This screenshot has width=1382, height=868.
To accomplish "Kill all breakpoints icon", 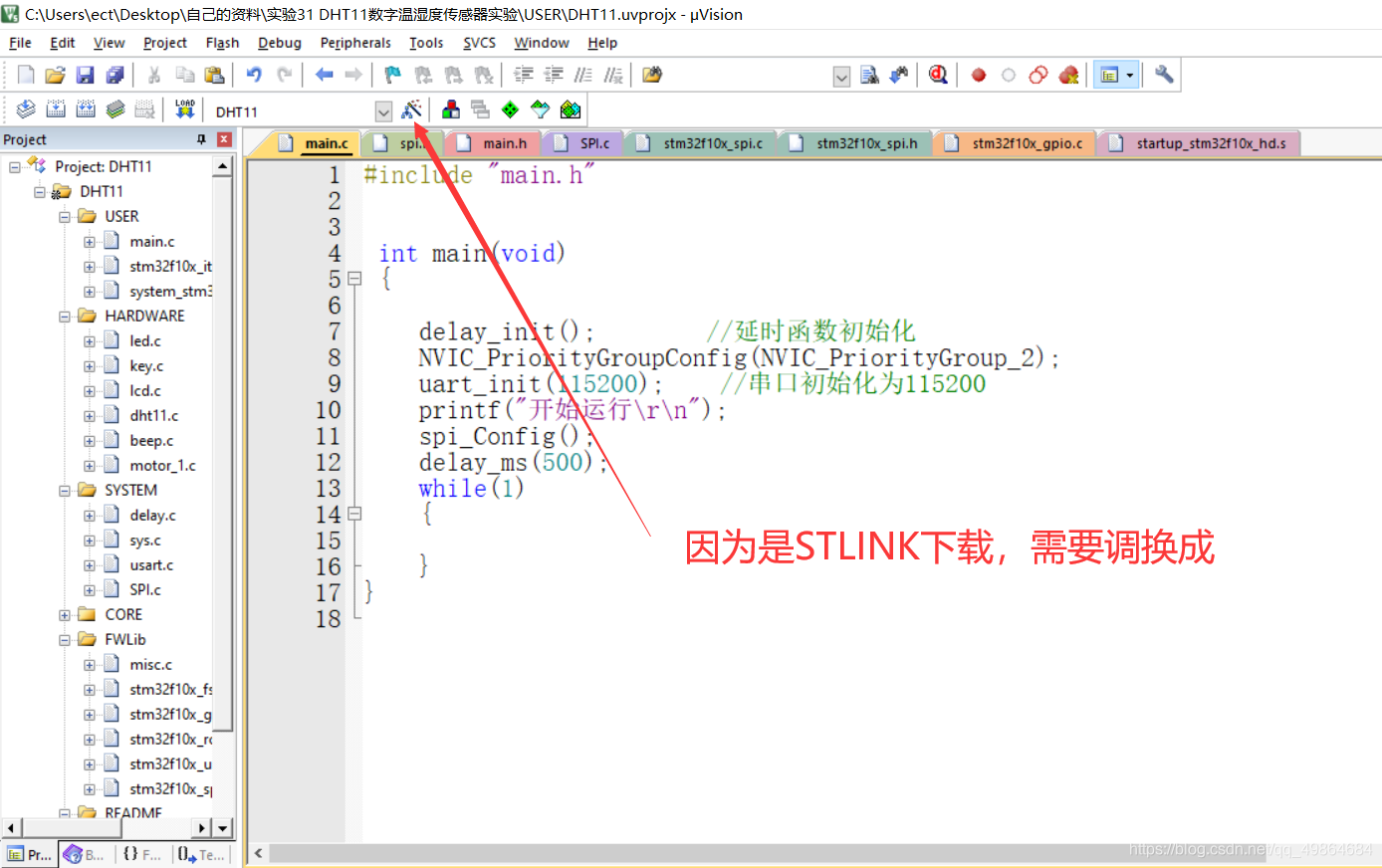I will [x=1068, y=75].
